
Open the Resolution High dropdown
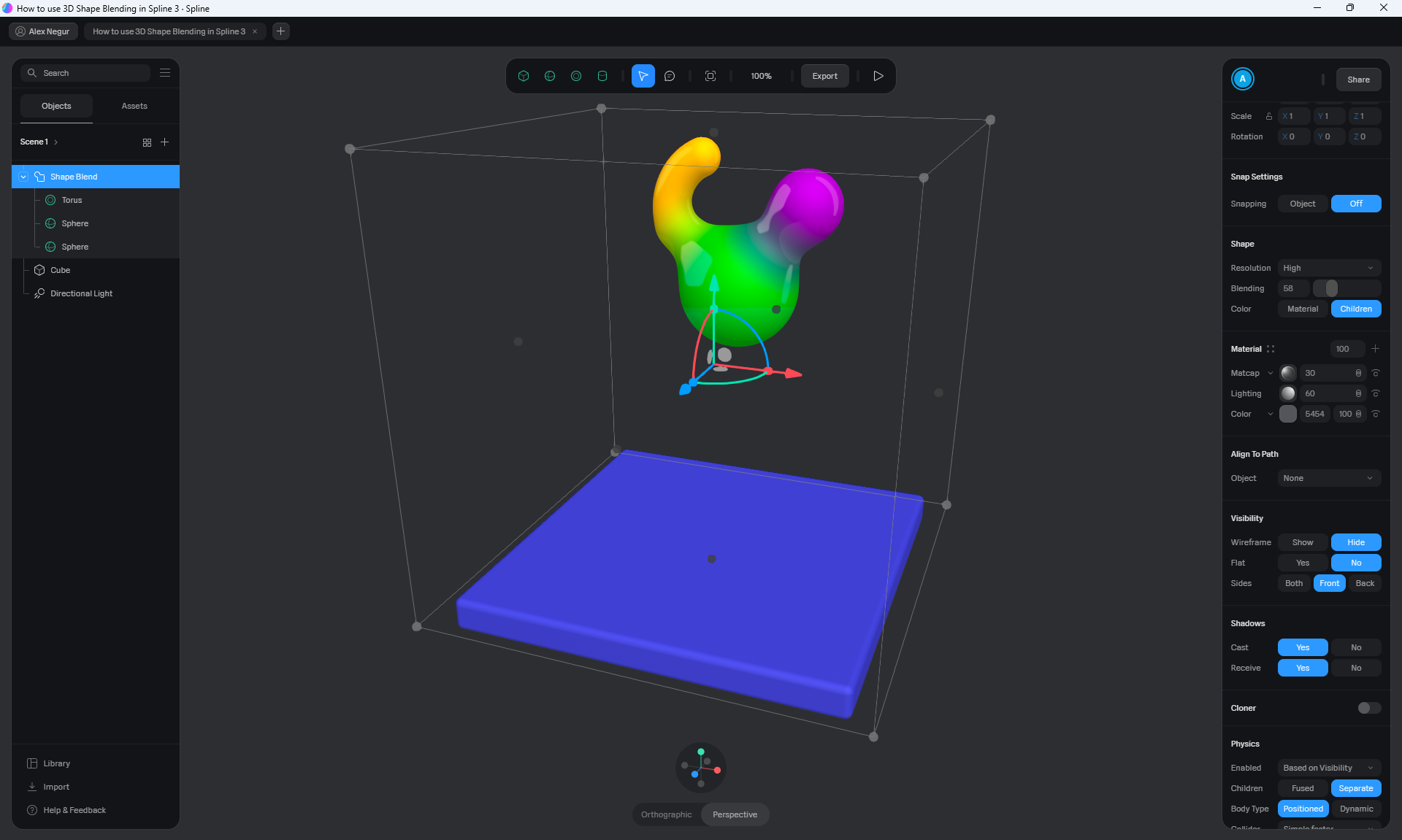1328,268
